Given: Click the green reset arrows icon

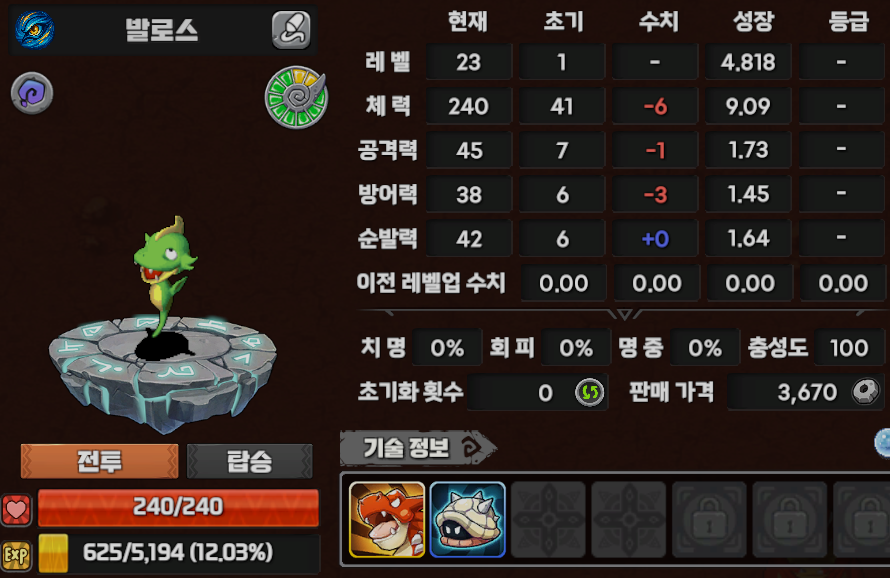Looking at the screenshot, I should (590, 392).
